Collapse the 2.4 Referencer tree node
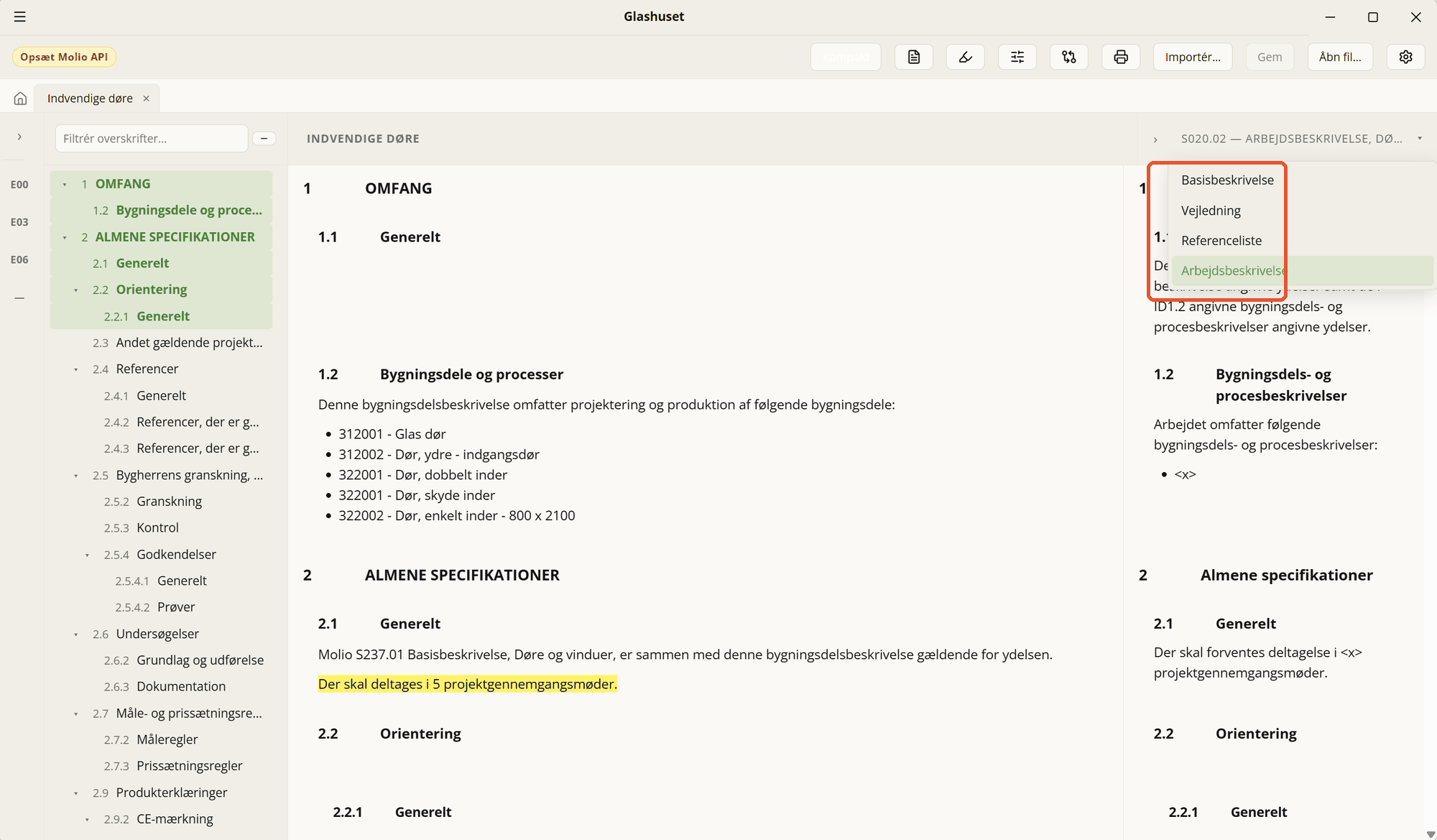Screen dimensions: 1437x840 pyautogui.click(x=76, y=369)
